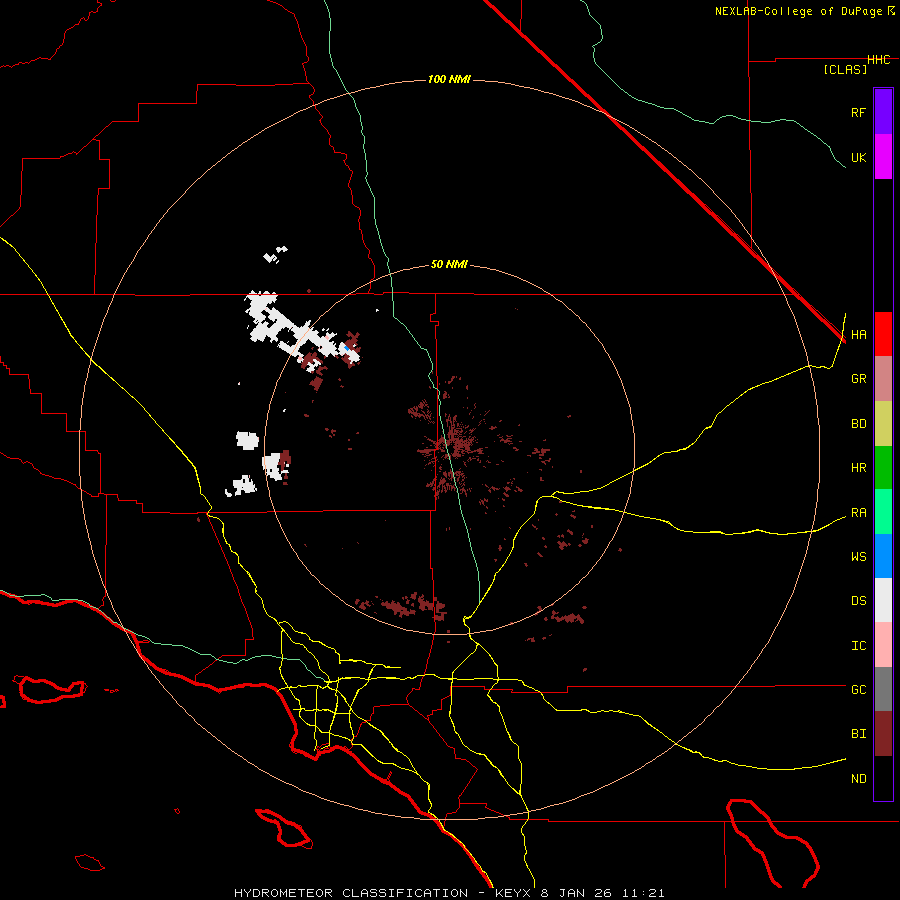
Task: Click the 'NEXLAB-College of DuPage' credit text
Action: pyautogui.click(x=798, y=11)
